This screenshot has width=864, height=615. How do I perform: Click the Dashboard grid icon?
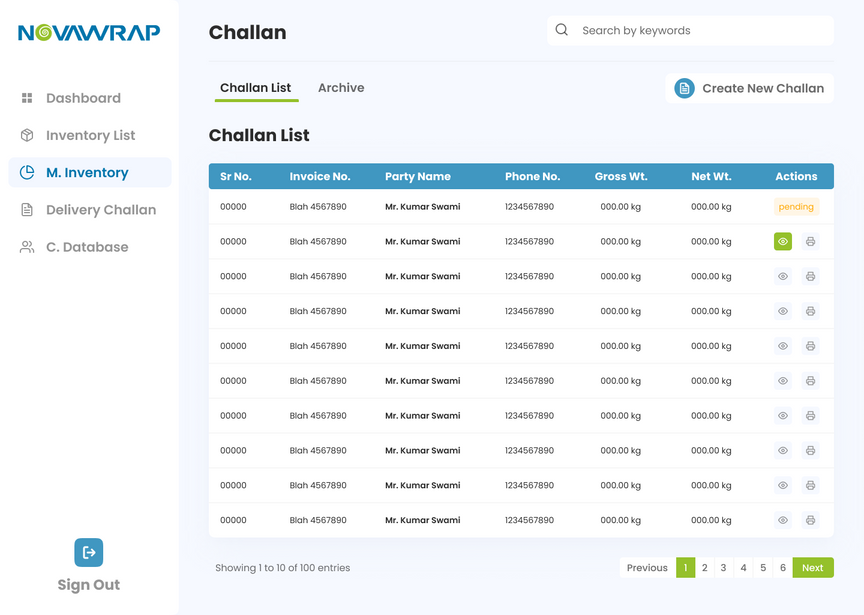pyautogui.click(x=27, y=98)
